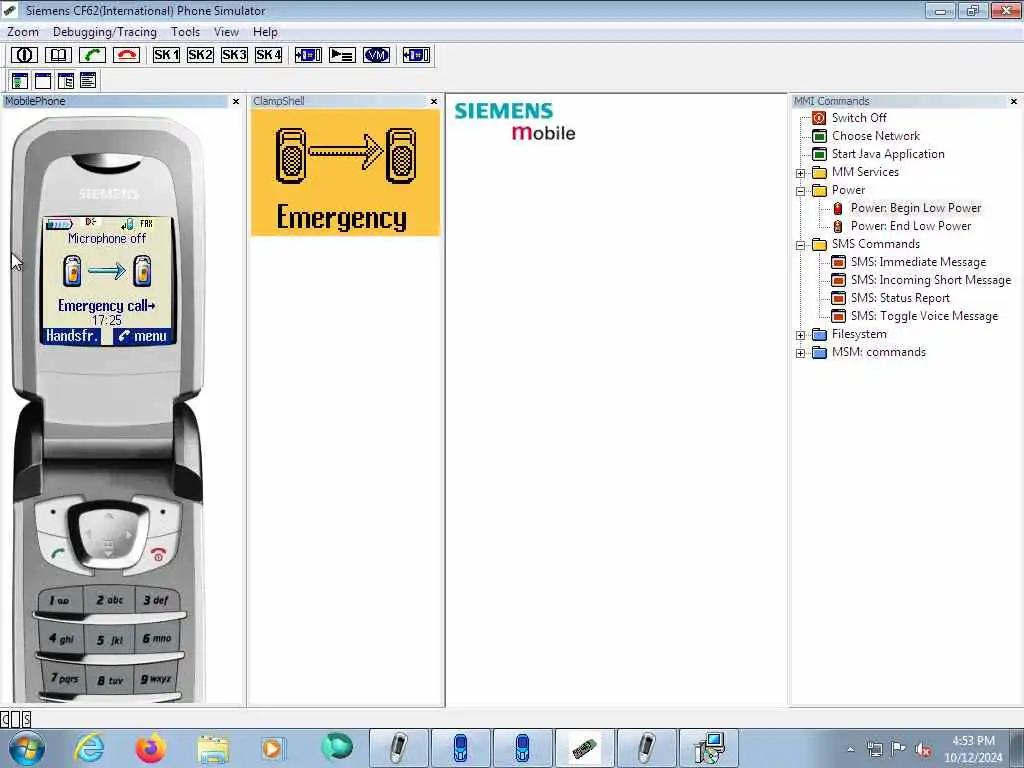Image resolution: width=1024 pixels, height=768 pixels.
Task: Close the ClampShell panel
Action: tap(434, 101)
